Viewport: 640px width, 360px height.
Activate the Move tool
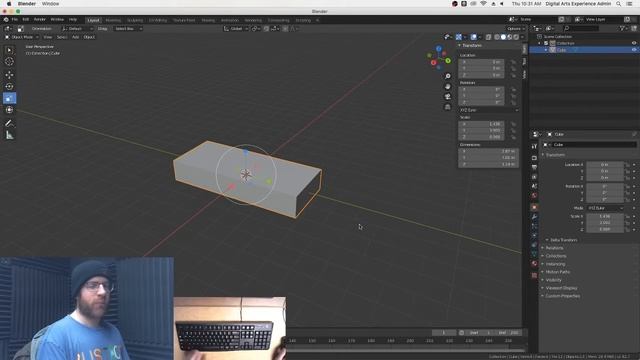[x=9, y=75]
